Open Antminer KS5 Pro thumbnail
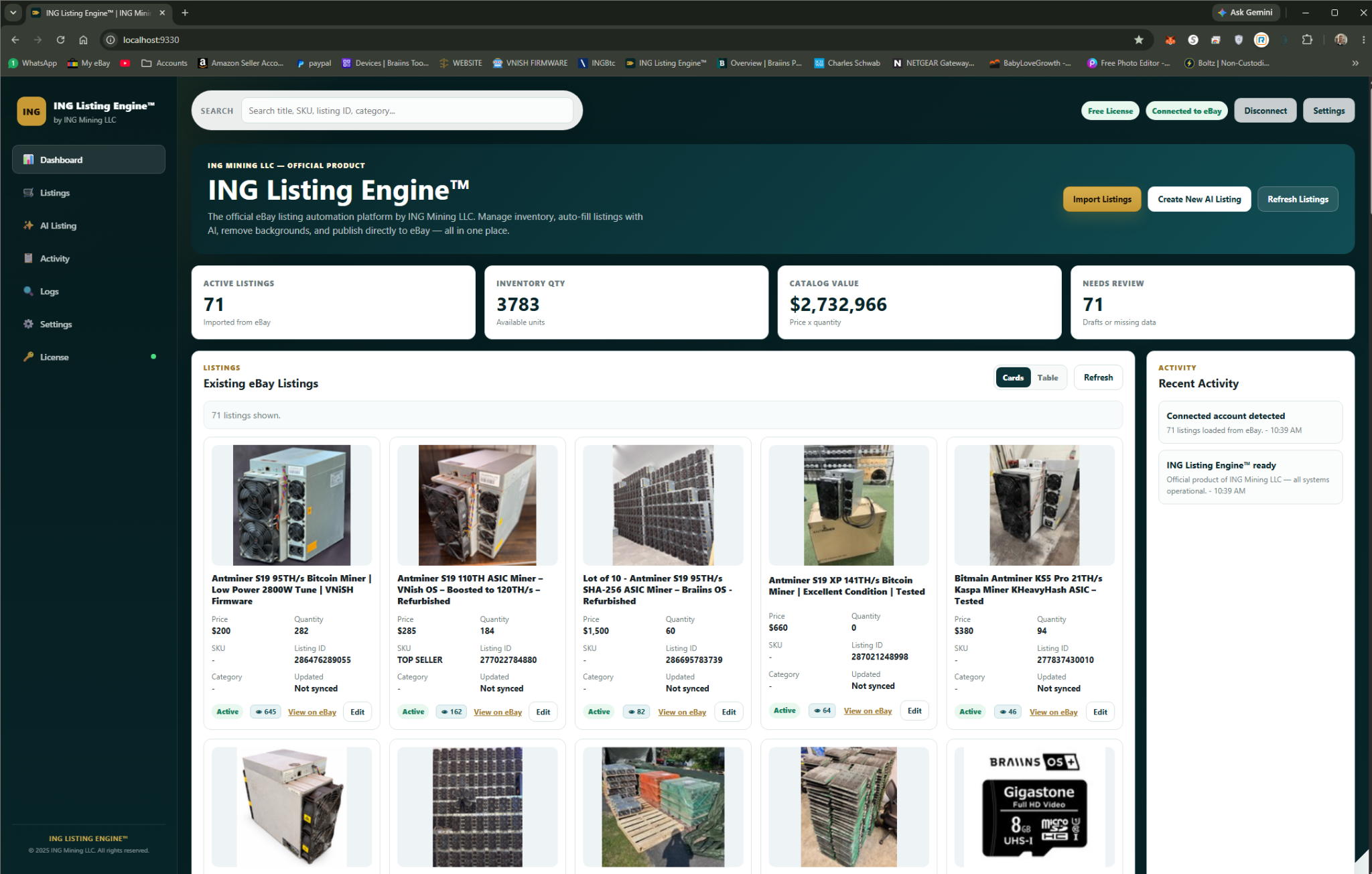Viewport: 1372px width, 874px height. click(x=1034, y=505)
